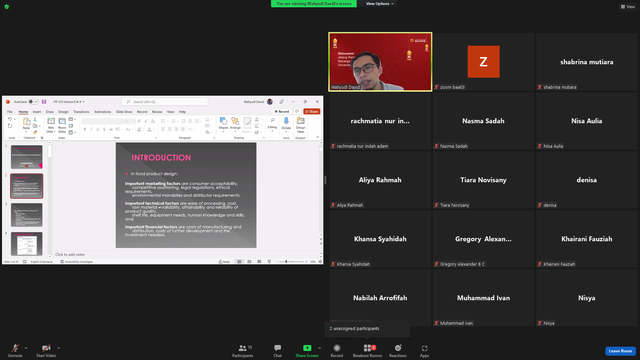The height and width of the screenshot is (360, 640).
Task: Click the green encryption shield icon
Action: tap(7, 7)
